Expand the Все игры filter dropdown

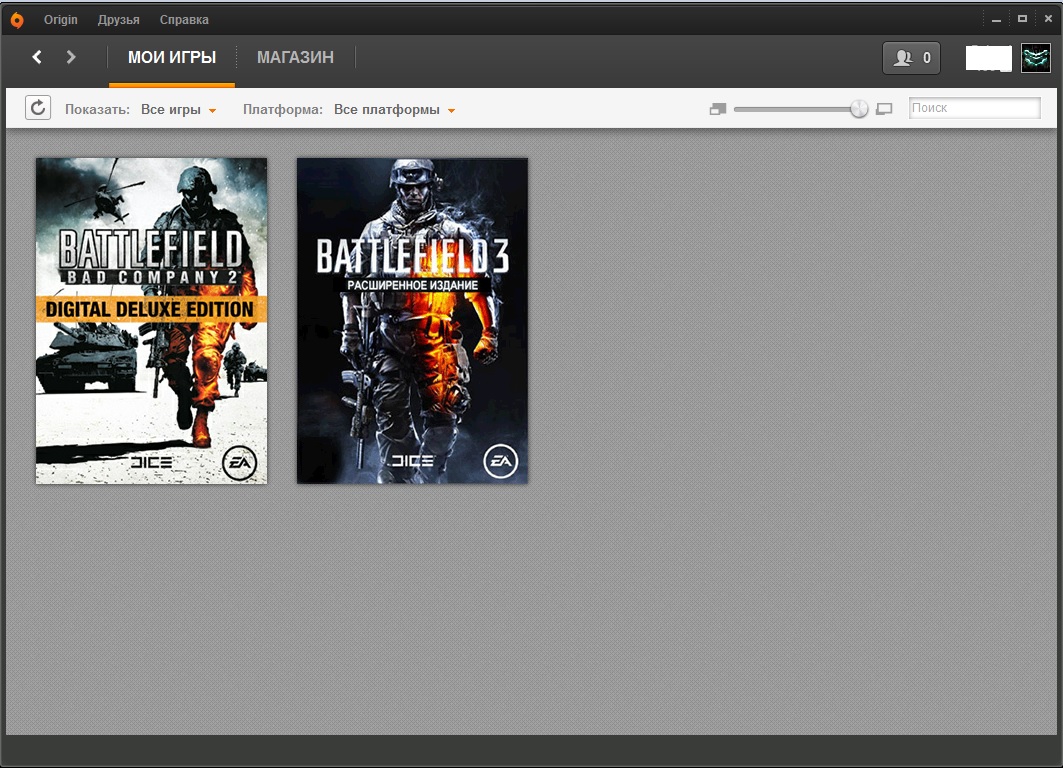(x=178, y=110)
